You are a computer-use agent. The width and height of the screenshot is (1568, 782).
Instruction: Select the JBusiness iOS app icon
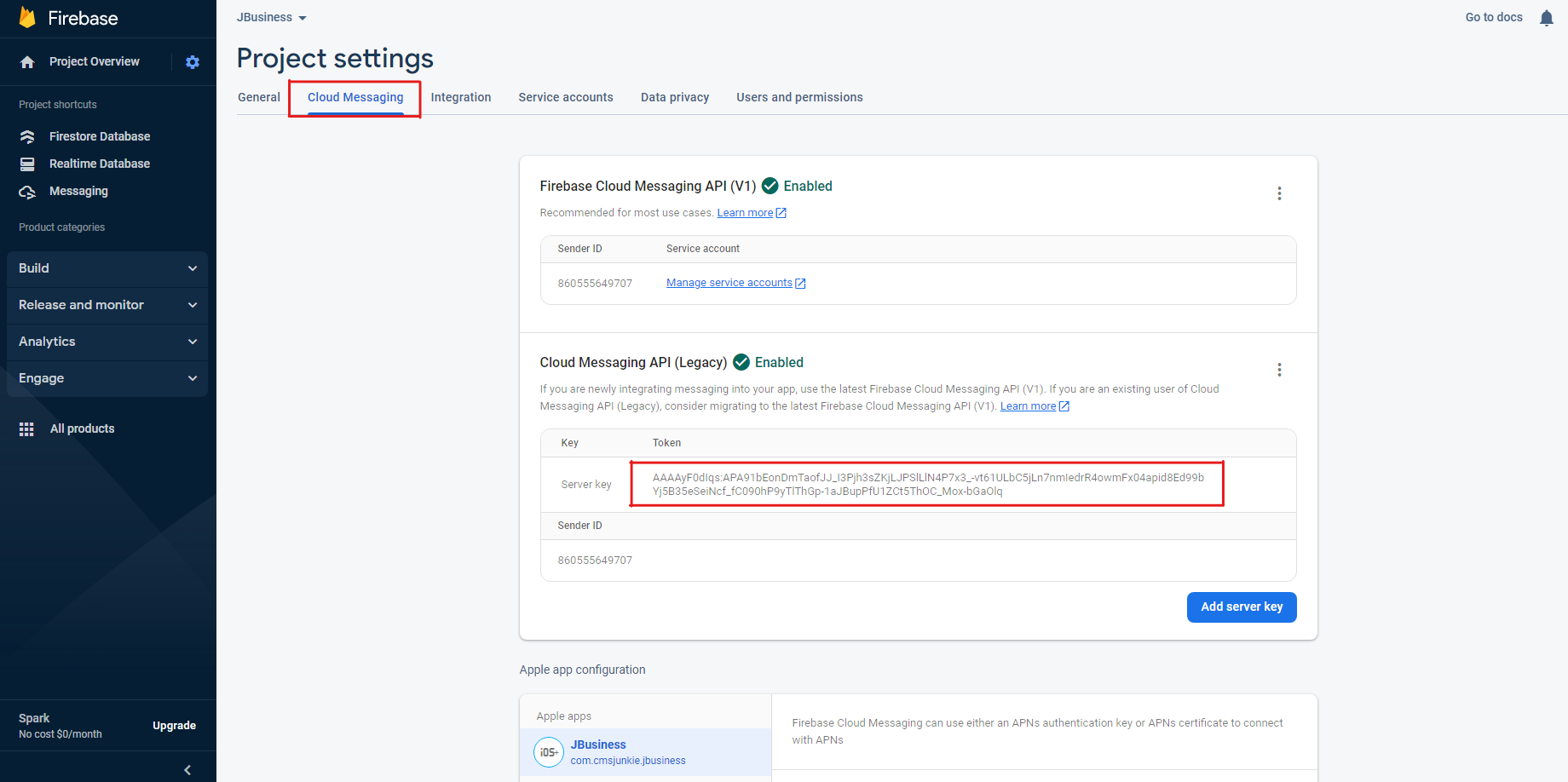(549, 752)
